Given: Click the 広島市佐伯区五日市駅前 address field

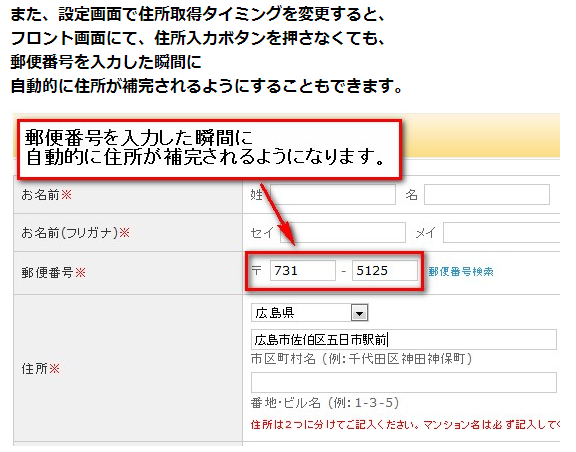Looking at the screenshot, I should pos(404,340).
